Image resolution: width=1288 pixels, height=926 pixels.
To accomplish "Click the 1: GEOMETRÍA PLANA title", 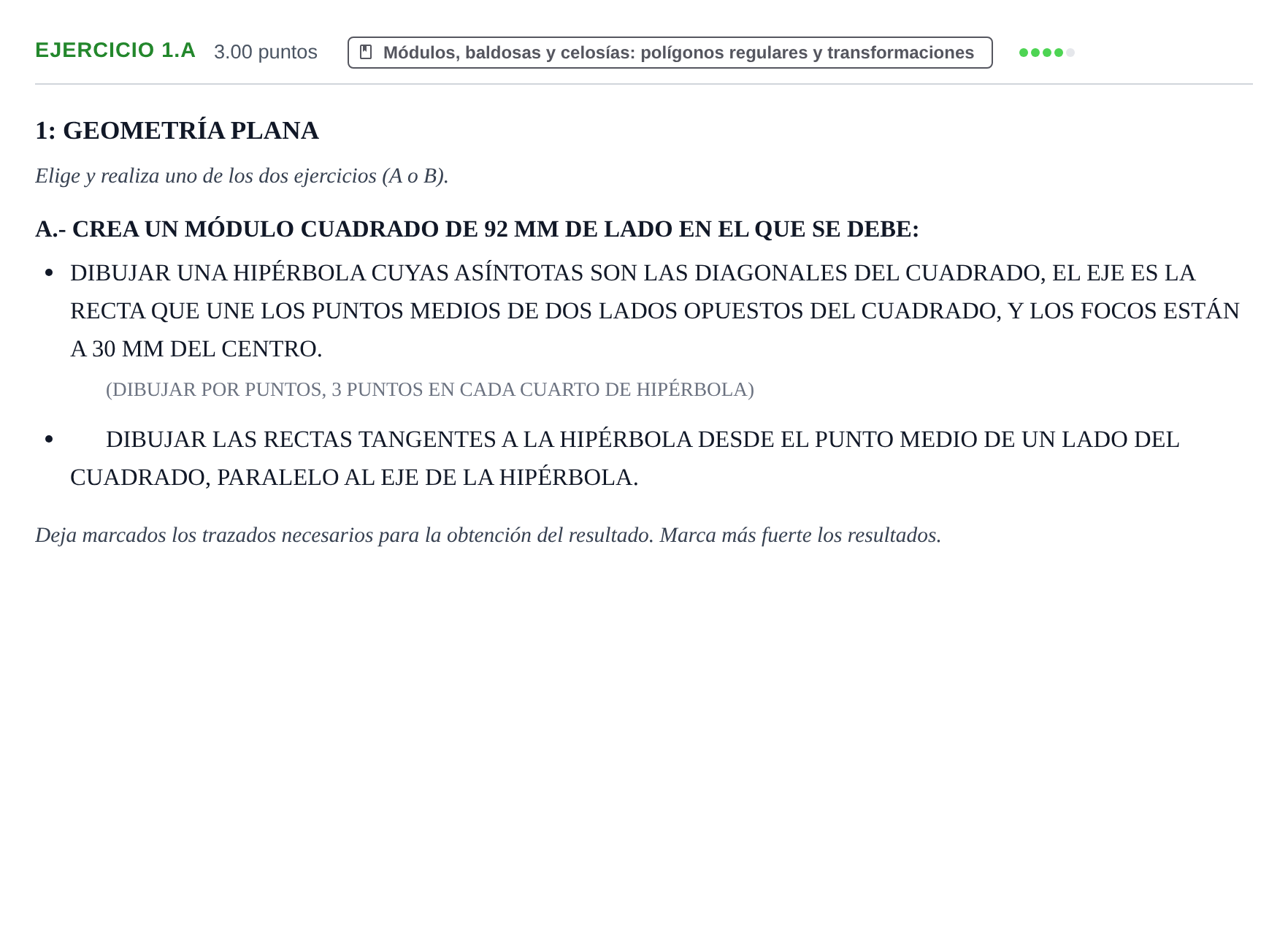I will click(x=177, y=131).
